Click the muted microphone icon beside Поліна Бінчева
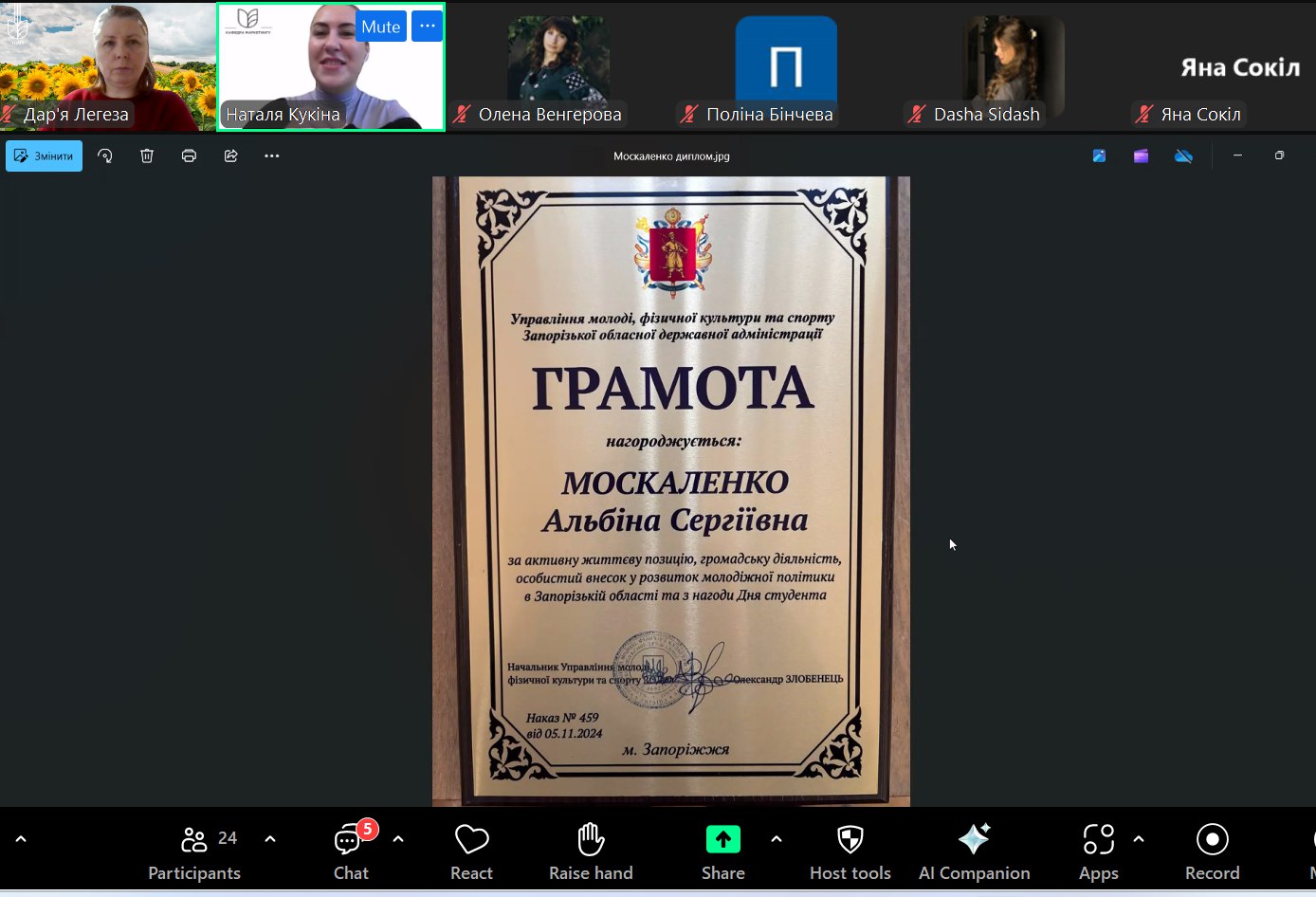 (689, 115)
